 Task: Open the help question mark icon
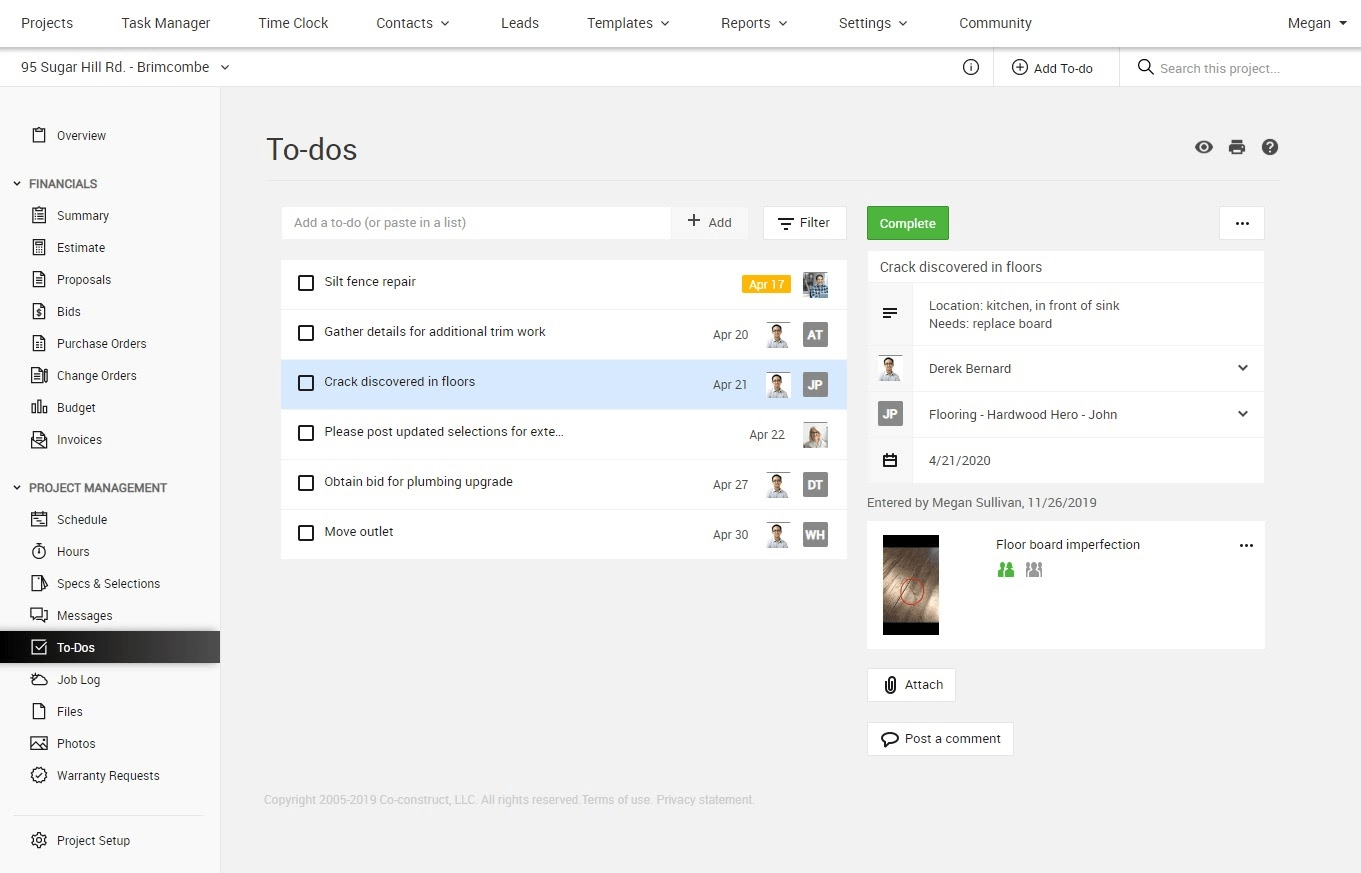click(x=1270, y=147)
